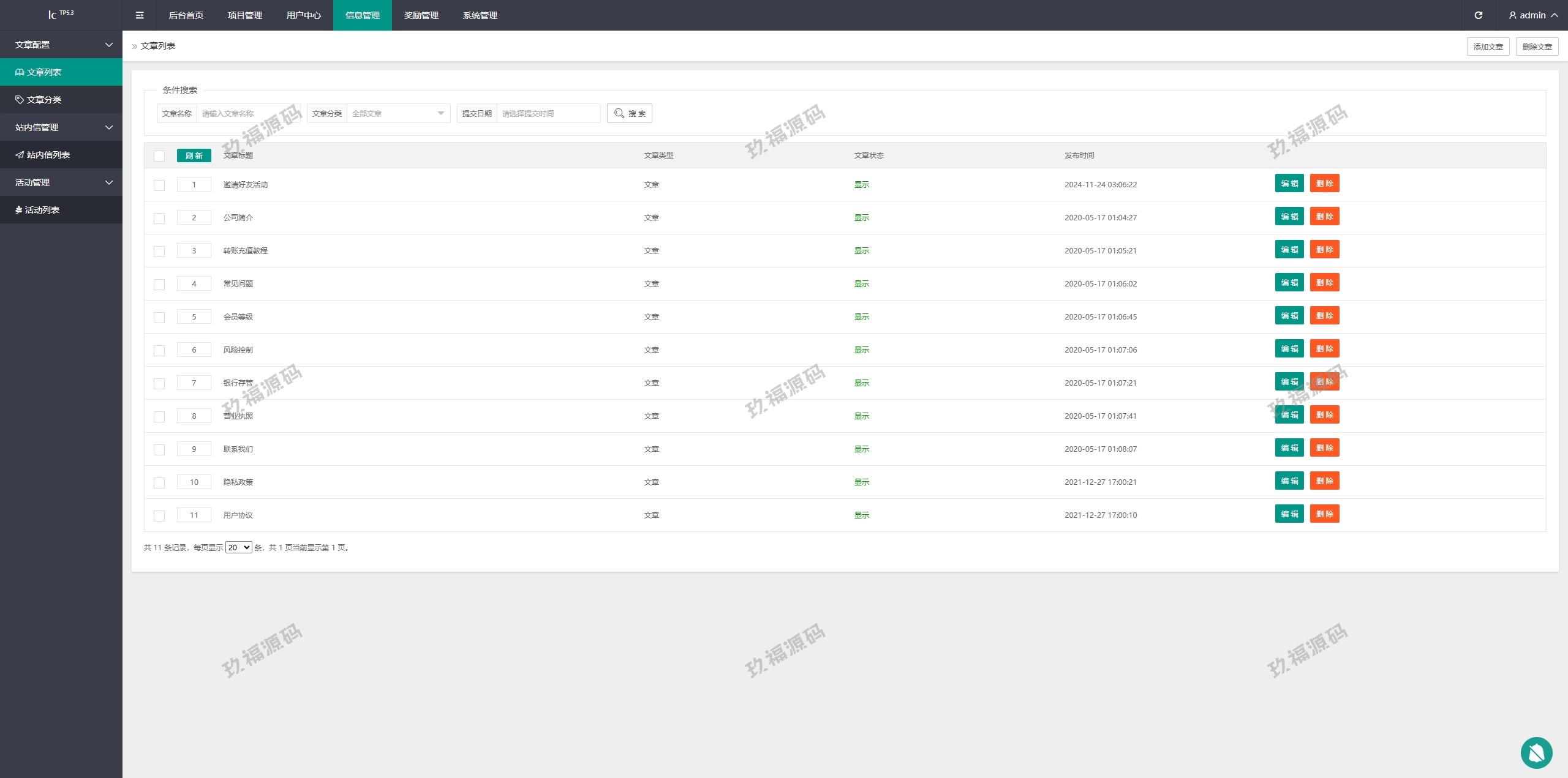Click the refresh icon in top bar

[x=1478, y=15]
